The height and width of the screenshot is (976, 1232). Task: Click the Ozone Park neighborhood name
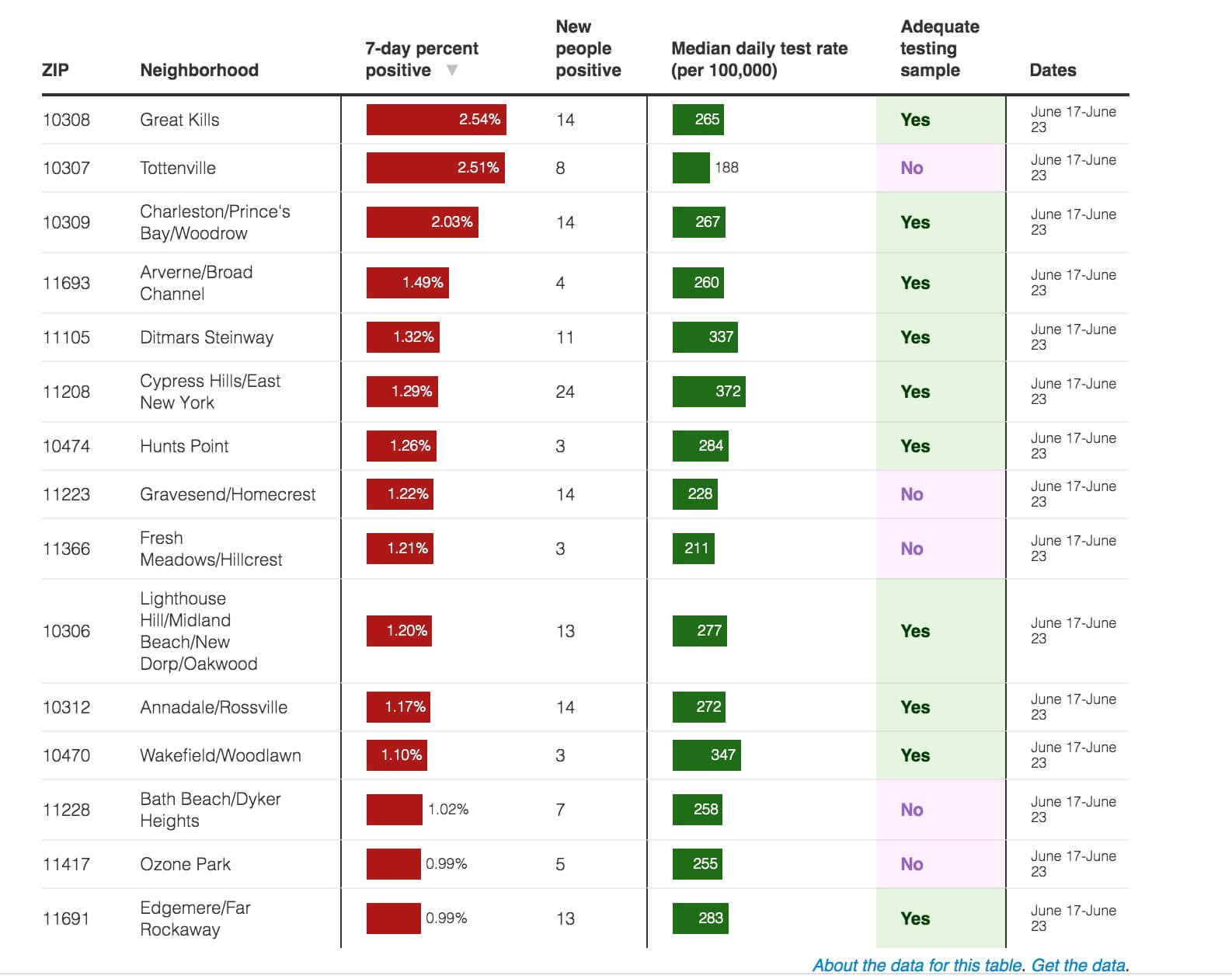(185, 864)
